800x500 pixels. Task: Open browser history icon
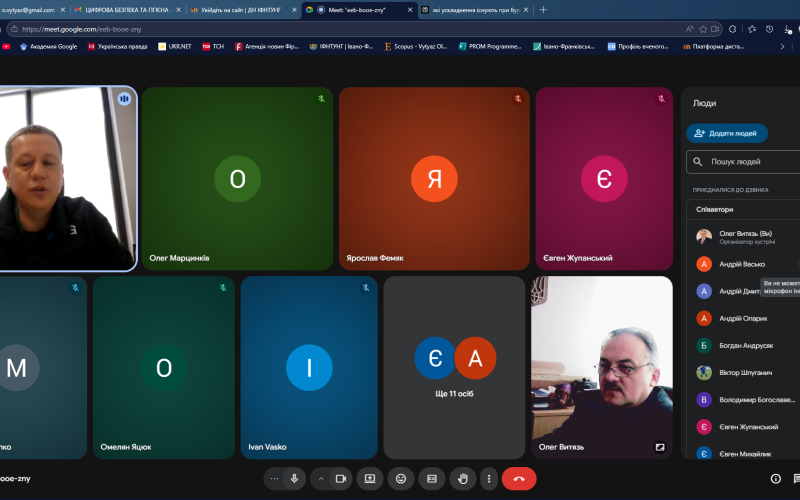[x=769, y=29]
